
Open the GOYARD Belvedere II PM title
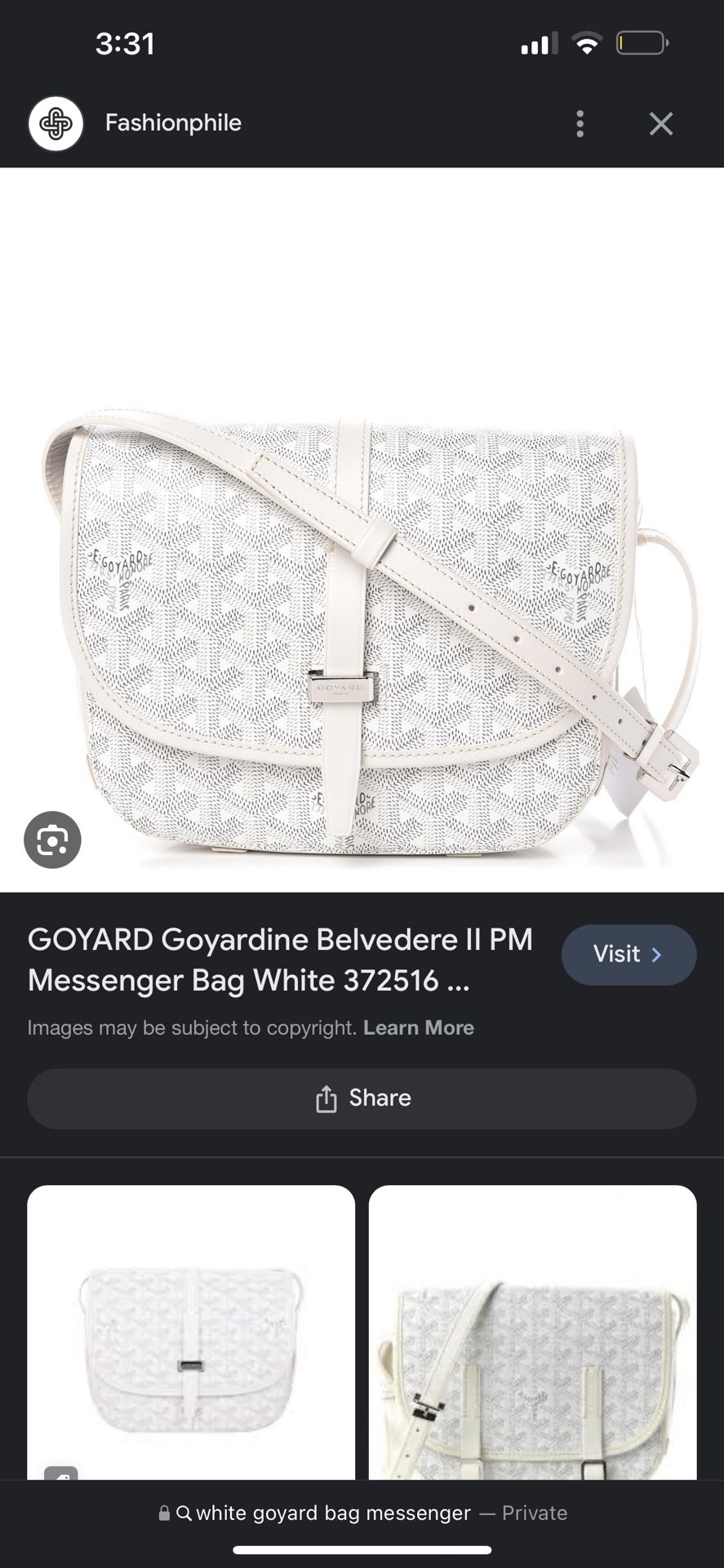point(280,960)
